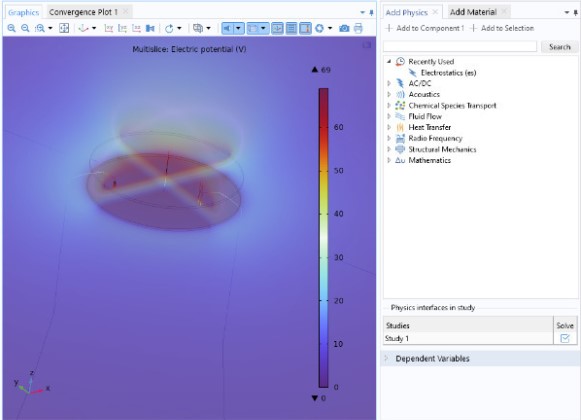Open the go to default view dropdown arrow
Viewport: 581px width, 420px height.
pos(94,28)
